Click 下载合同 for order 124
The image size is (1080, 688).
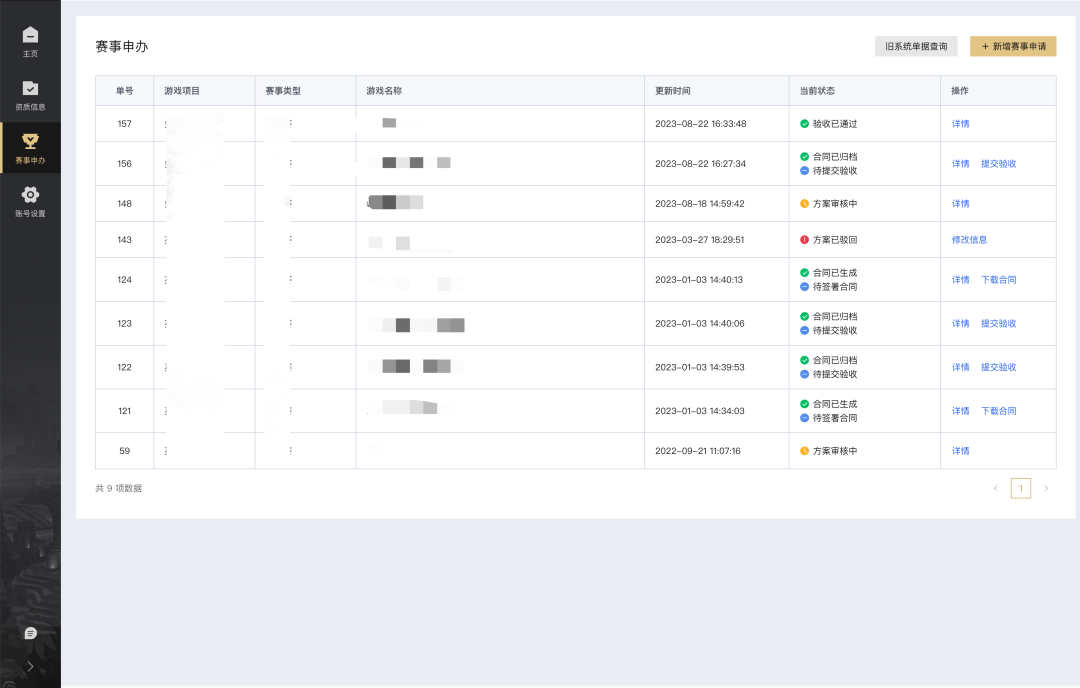pyautogui.click(x=998, y=280)
